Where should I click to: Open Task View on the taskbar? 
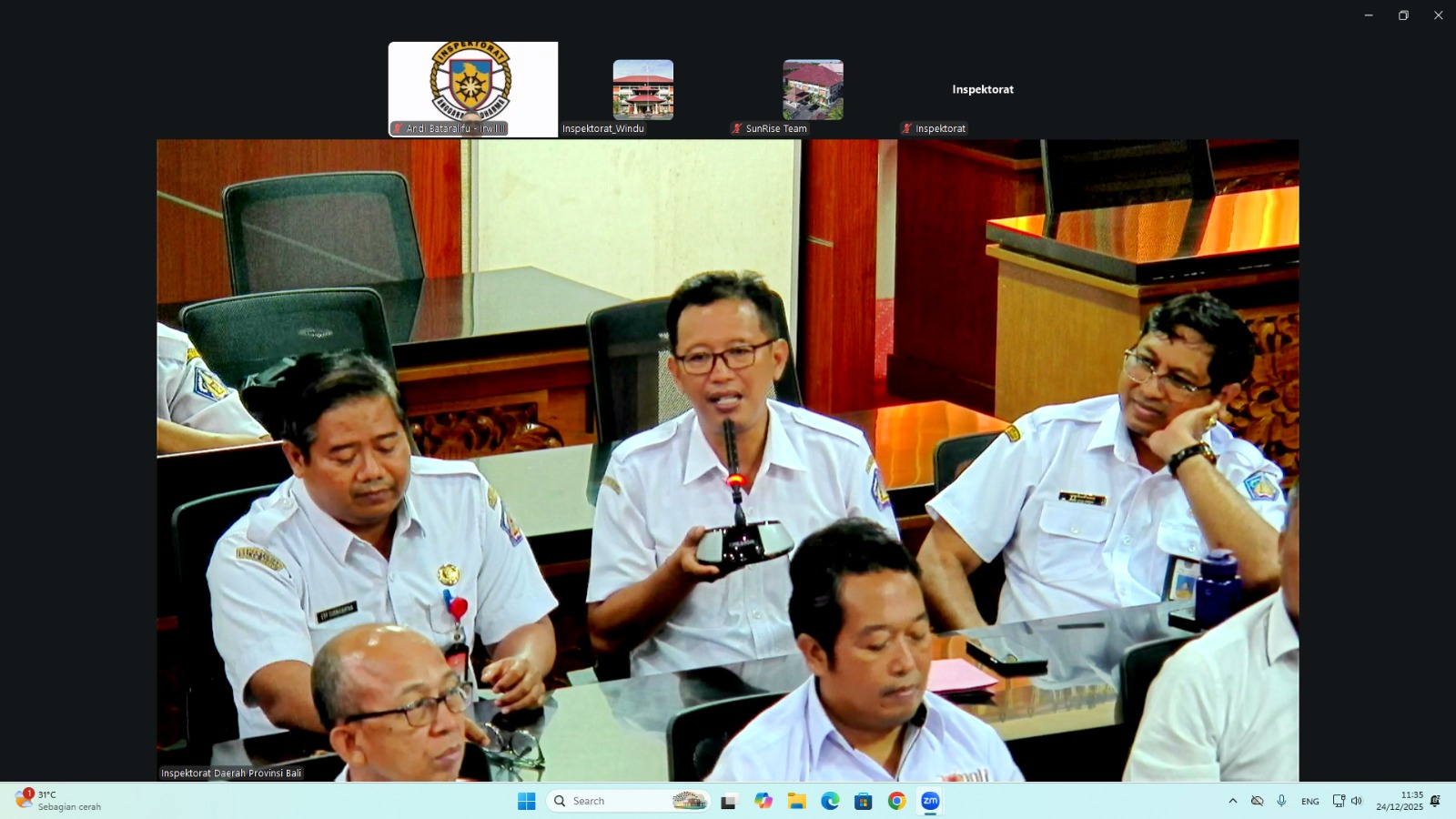[x=729, y=801]
